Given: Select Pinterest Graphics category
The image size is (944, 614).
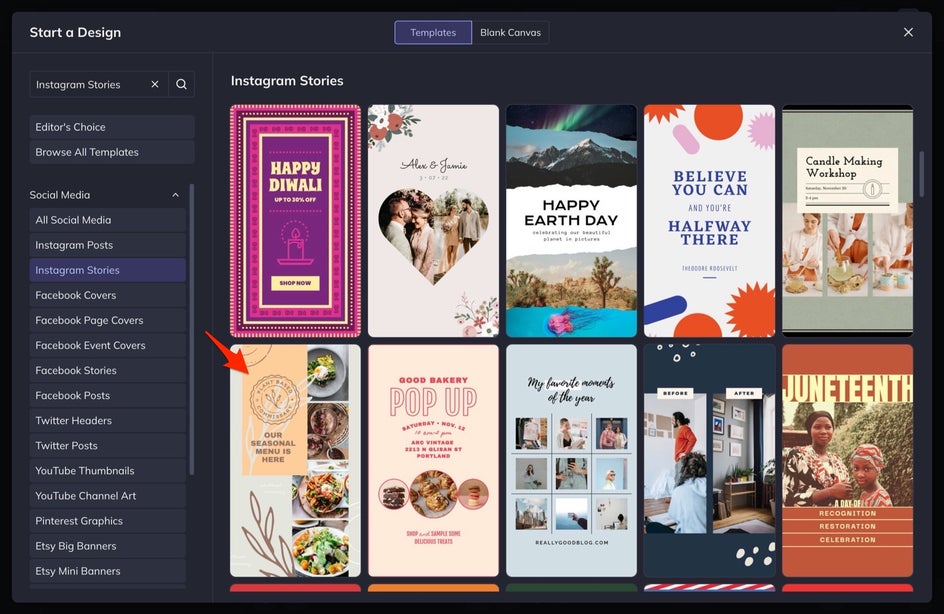Looking at the screenshot, I should pyautogui.click(x=108, y=521).
